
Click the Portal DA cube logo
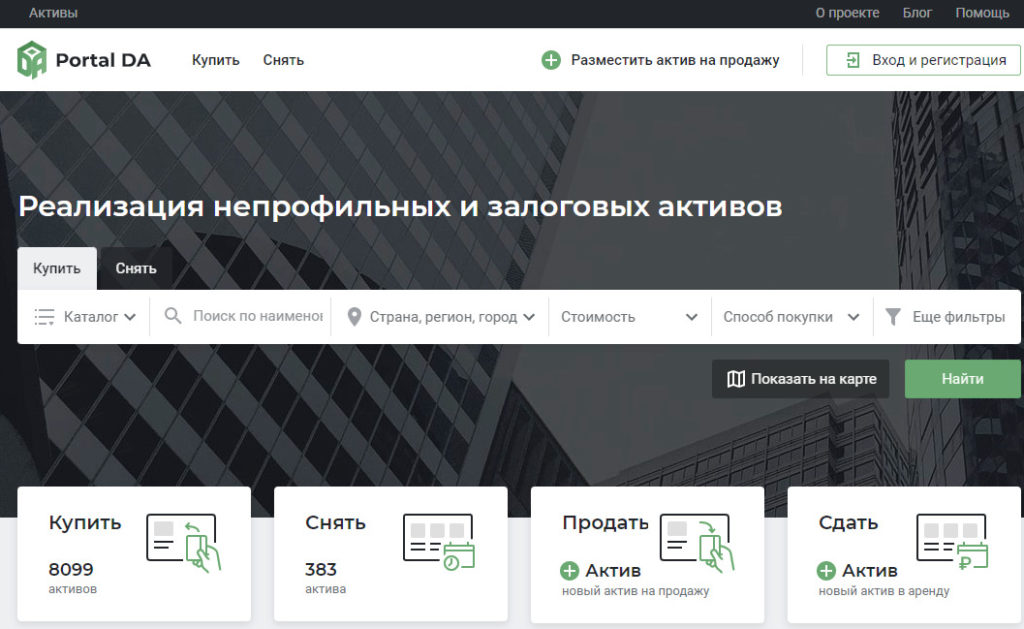pos(31,60)
